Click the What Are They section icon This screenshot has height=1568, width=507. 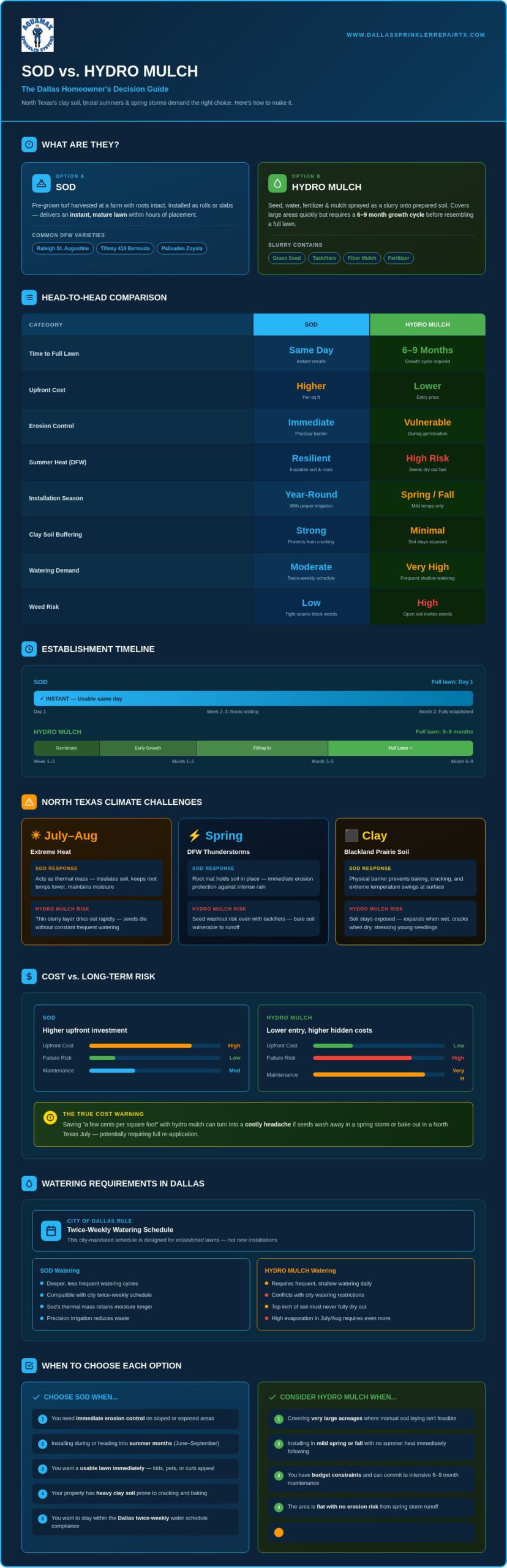[x=29, y=145]
